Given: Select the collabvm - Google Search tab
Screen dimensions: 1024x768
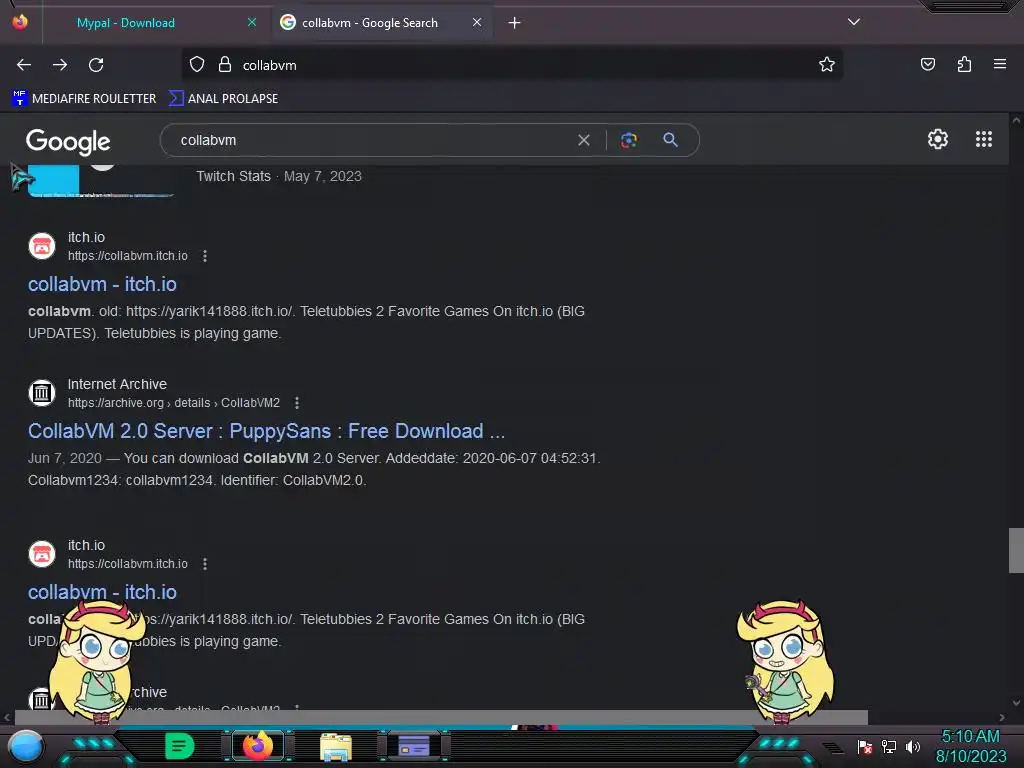Looking at the screenshot, I should click(382, 23).
